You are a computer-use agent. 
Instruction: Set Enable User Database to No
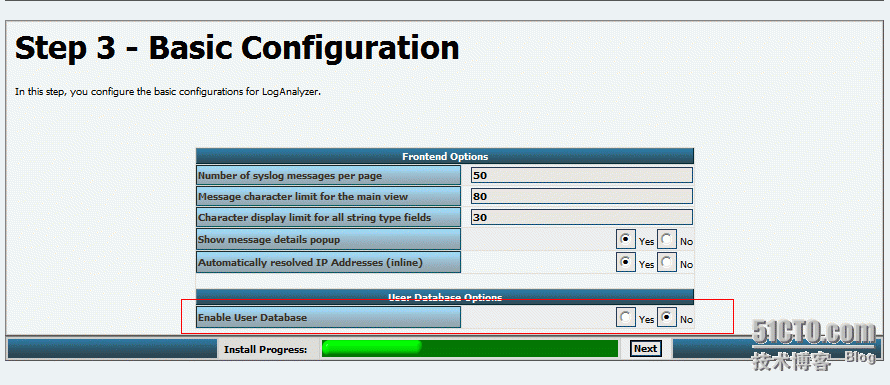pyautogui.click(x=667, y=318)
